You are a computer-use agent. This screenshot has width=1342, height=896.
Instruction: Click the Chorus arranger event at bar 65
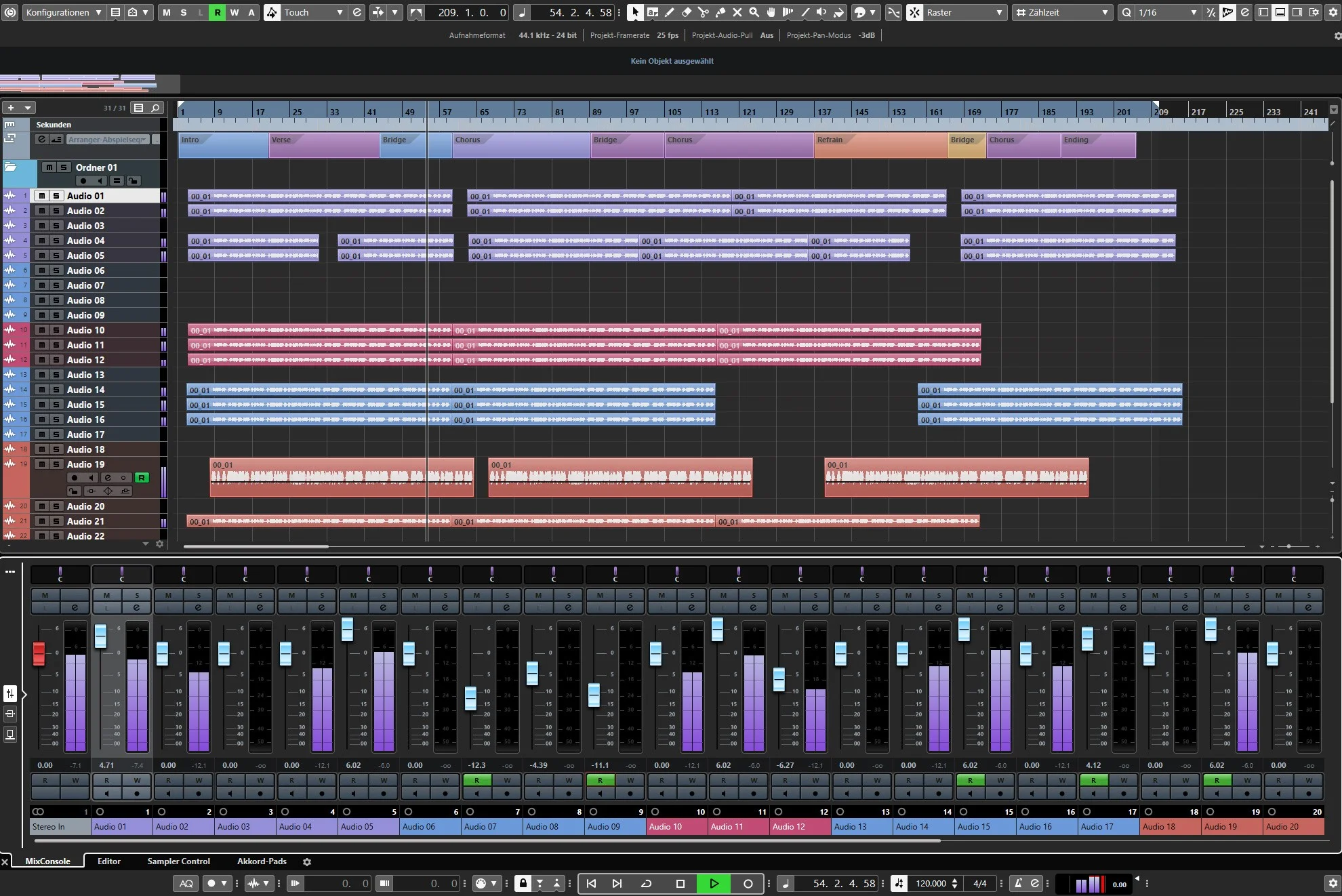pos(521,145)
